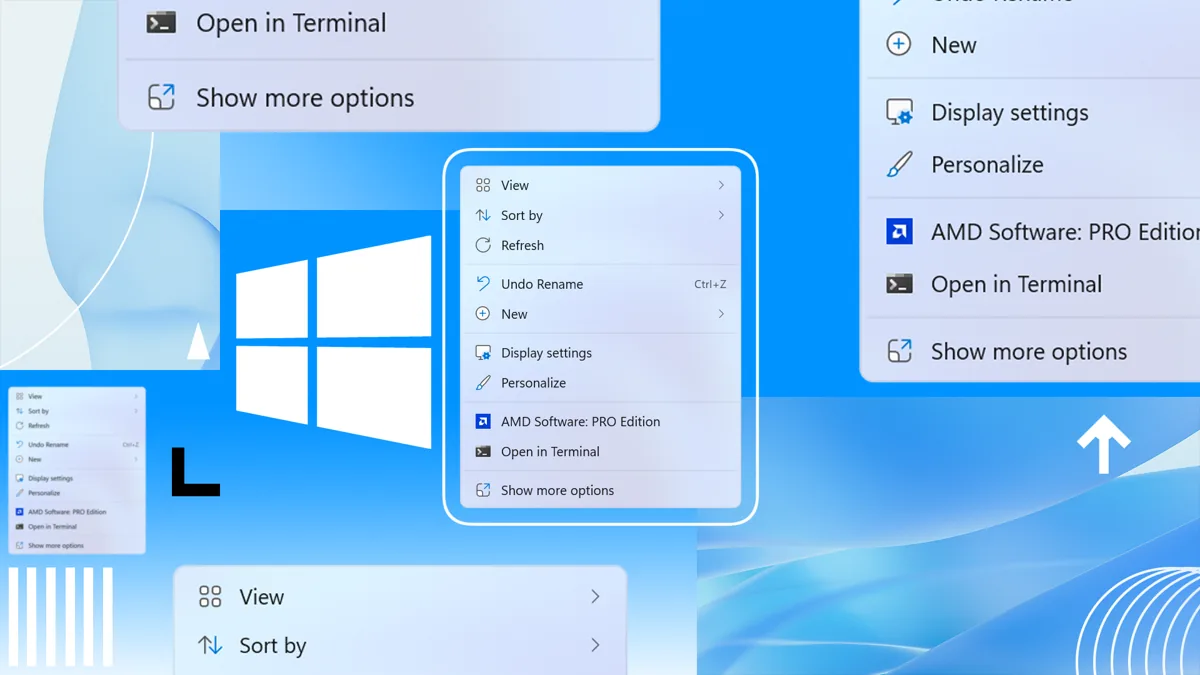Click the Show more options icon in the outlined menu
The image size is (1200, 675).
pyautogui.click(x=483, y=491)
